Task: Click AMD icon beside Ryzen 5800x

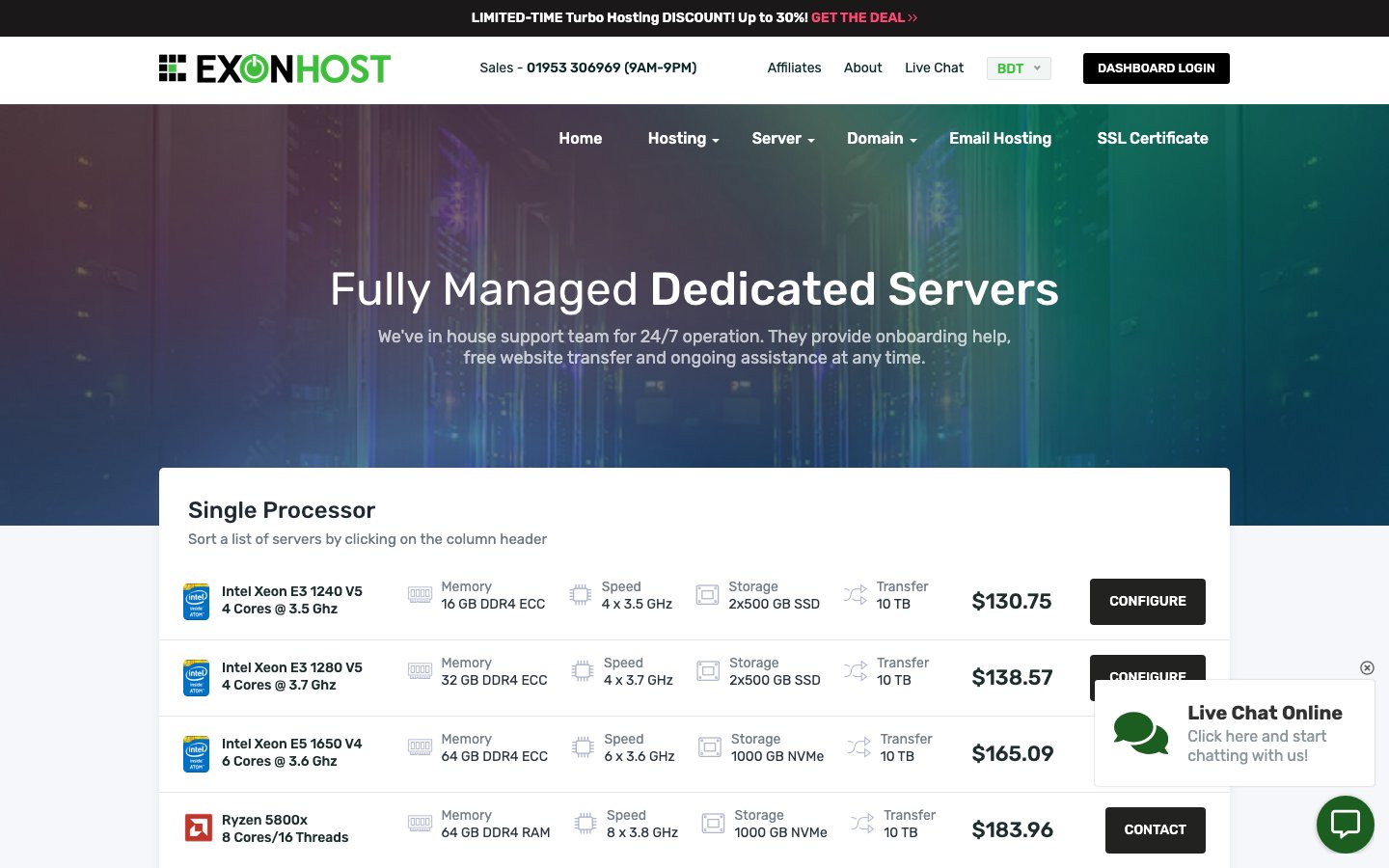Action: point(198,827)
